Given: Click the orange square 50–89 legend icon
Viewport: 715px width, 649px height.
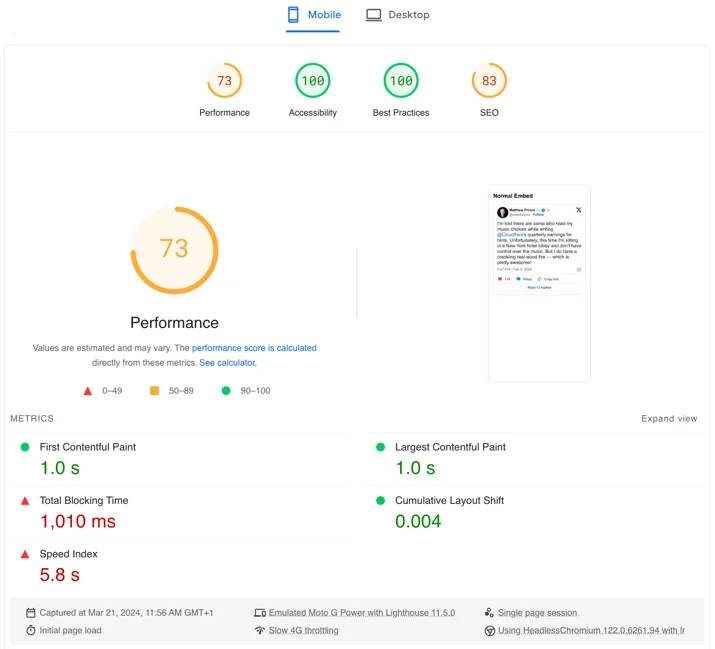Looking at the screenshot, I should (x=155, y=391).
